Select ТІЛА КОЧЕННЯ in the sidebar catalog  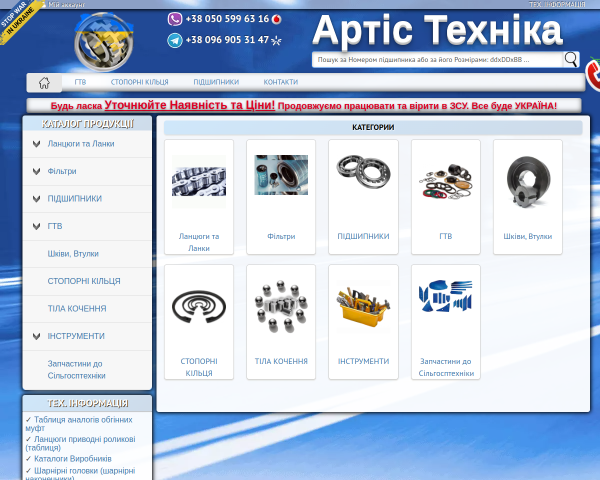point(77,309)
